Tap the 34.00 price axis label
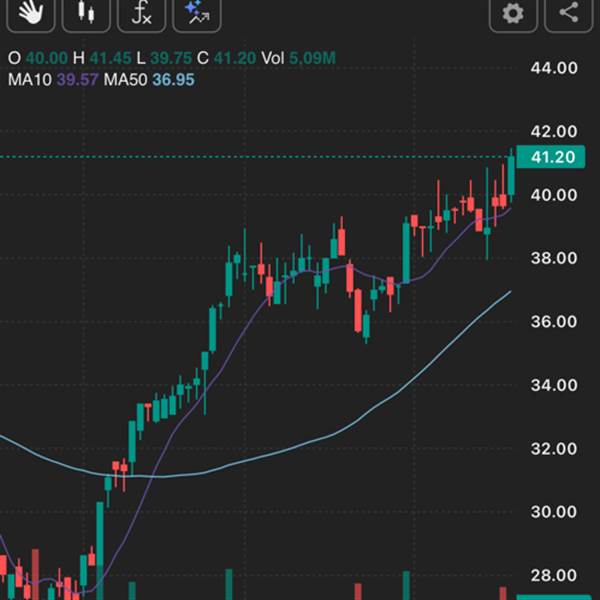This screenshot has height=600, width=600. point(554,385)
